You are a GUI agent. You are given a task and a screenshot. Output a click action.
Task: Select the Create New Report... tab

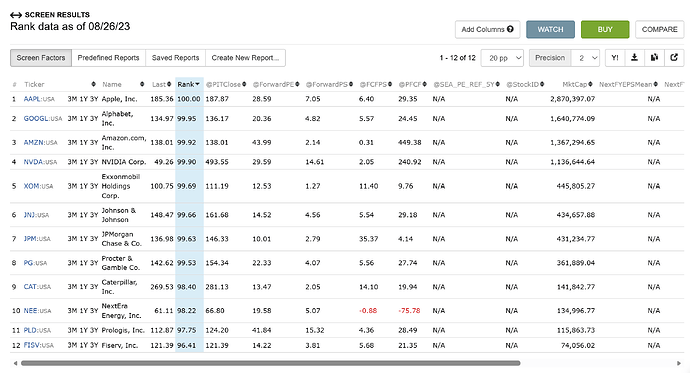point(245,58)
